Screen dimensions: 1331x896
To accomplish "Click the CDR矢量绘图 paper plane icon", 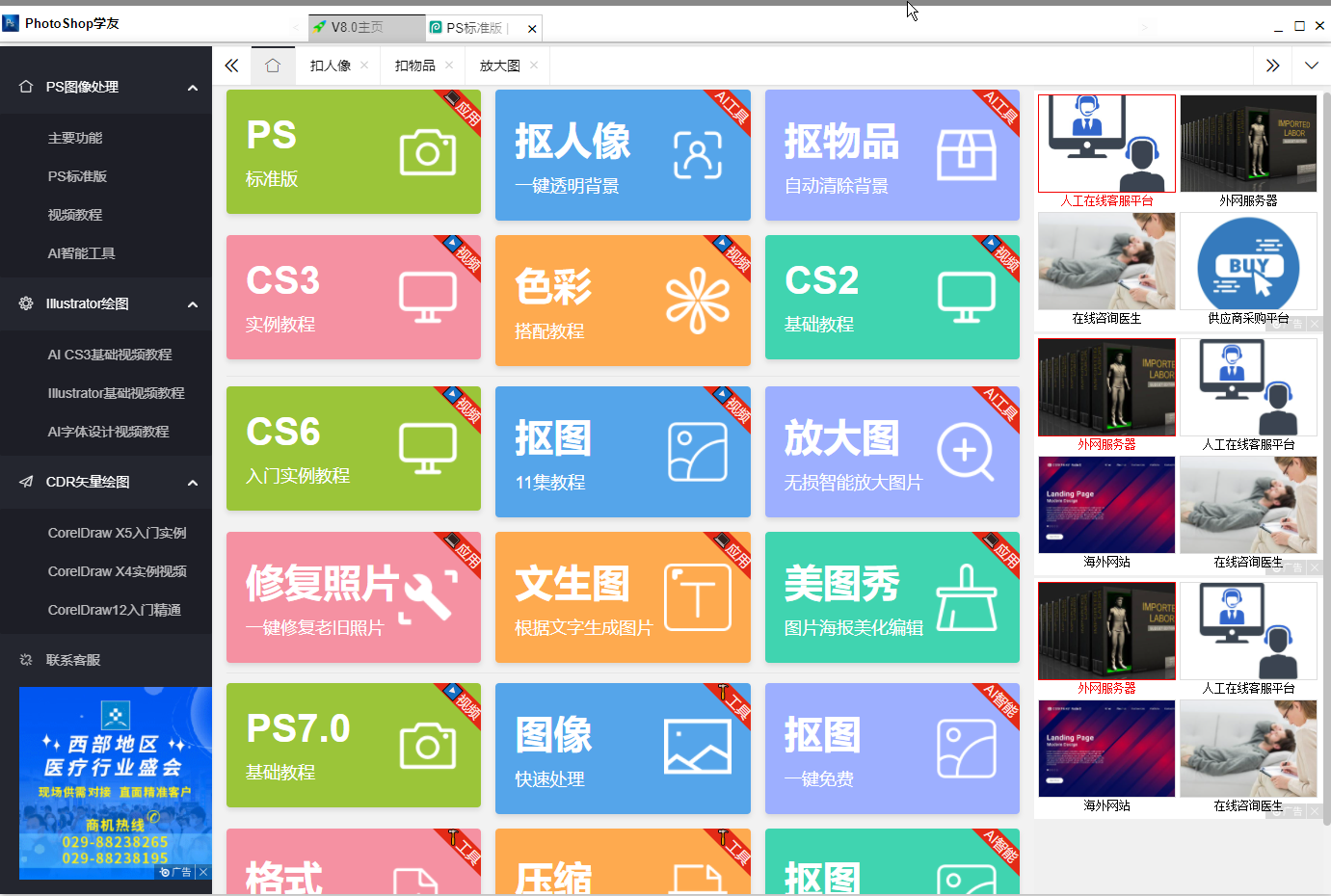I will click(x=26, y=482).
